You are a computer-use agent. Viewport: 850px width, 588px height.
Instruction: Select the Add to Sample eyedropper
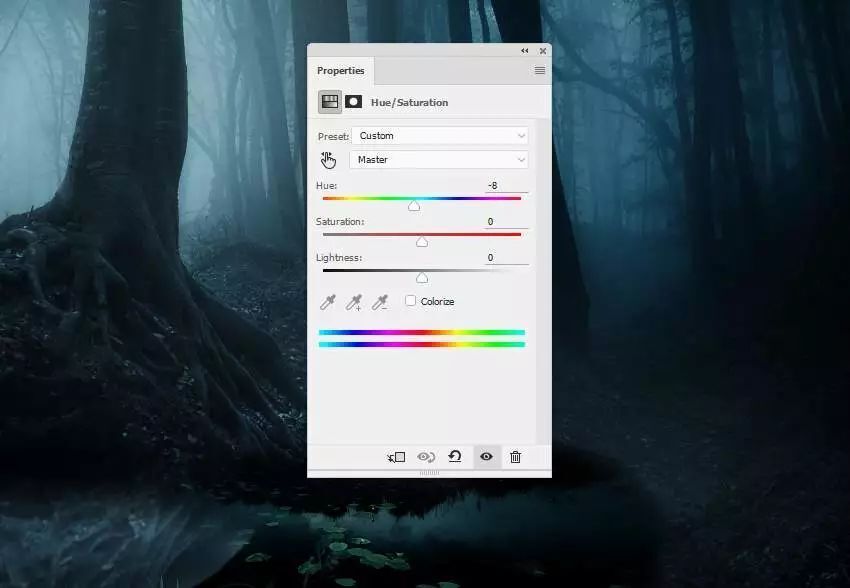click(x=354, y=302)
